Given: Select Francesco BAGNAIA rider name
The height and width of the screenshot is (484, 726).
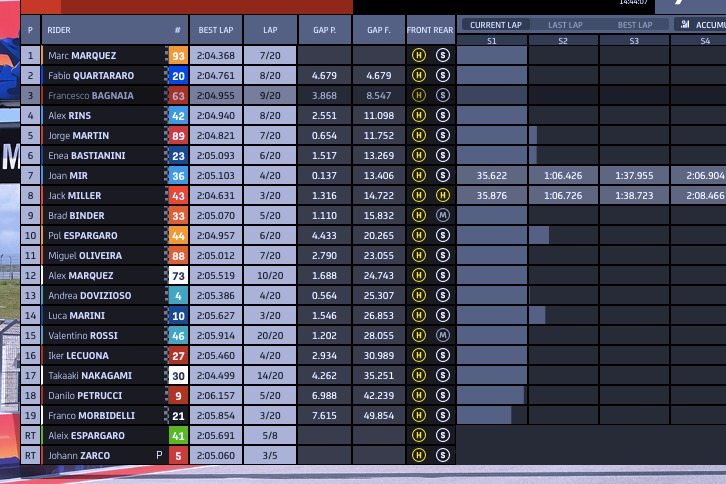Looking at the screenshot, I should 91,95.
